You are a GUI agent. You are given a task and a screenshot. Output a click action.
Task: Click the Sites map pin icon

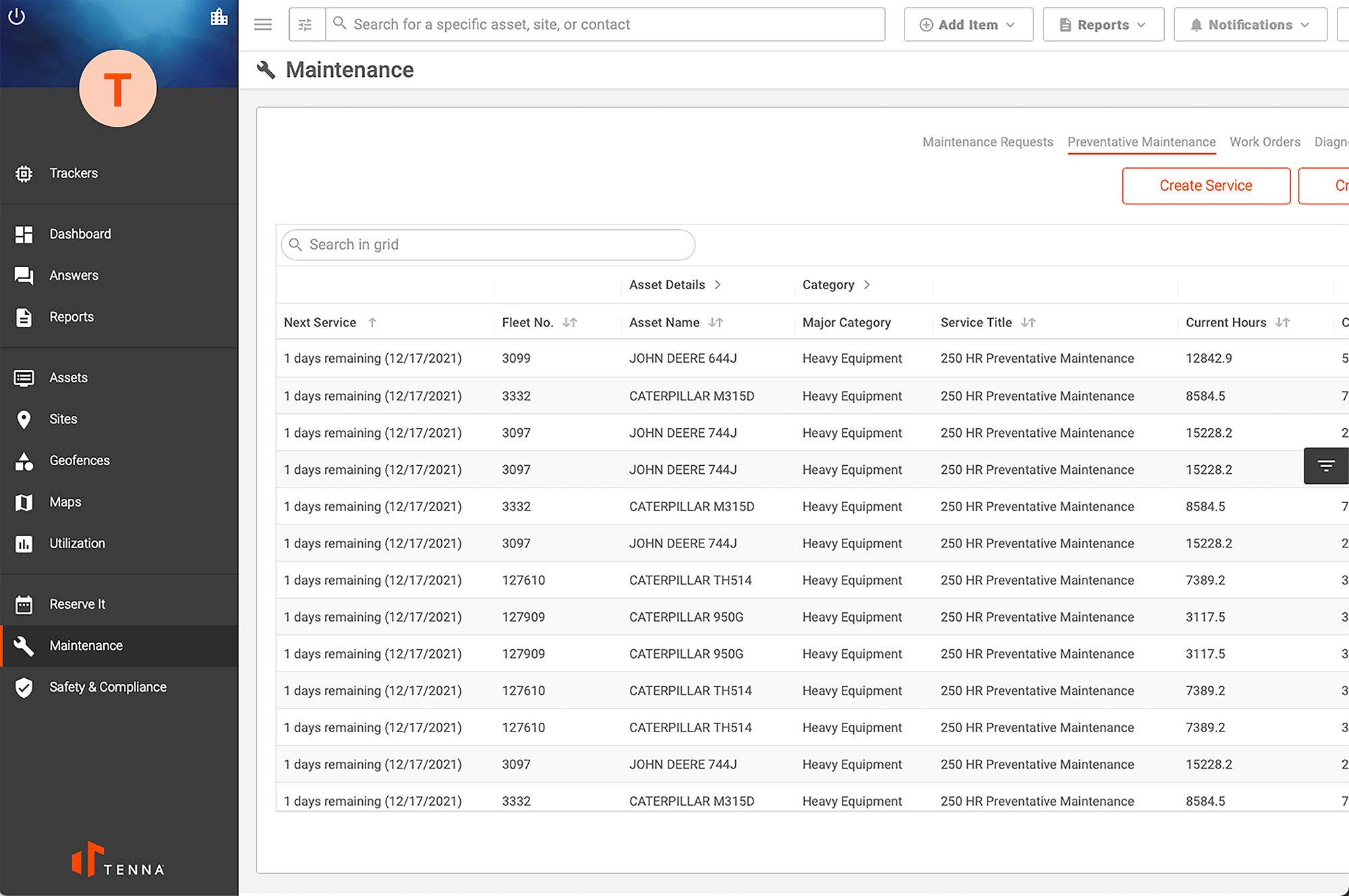pos(24,419)
